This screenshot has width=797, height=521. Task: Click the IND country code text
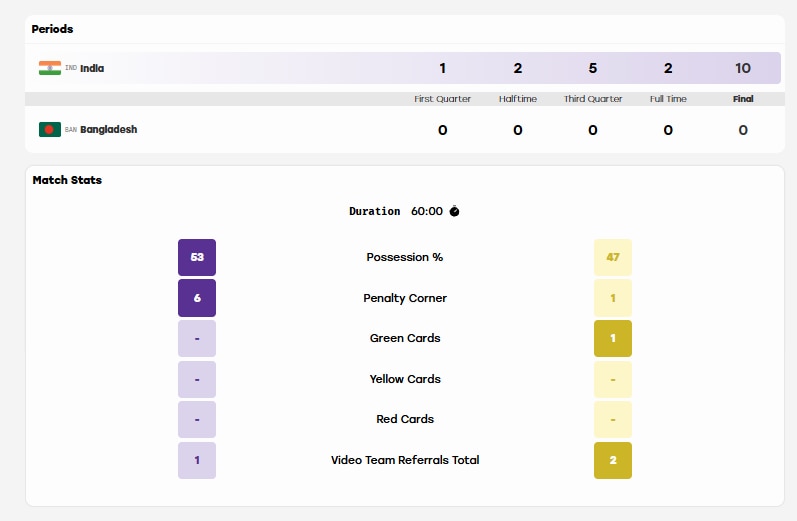coord(71,68)
